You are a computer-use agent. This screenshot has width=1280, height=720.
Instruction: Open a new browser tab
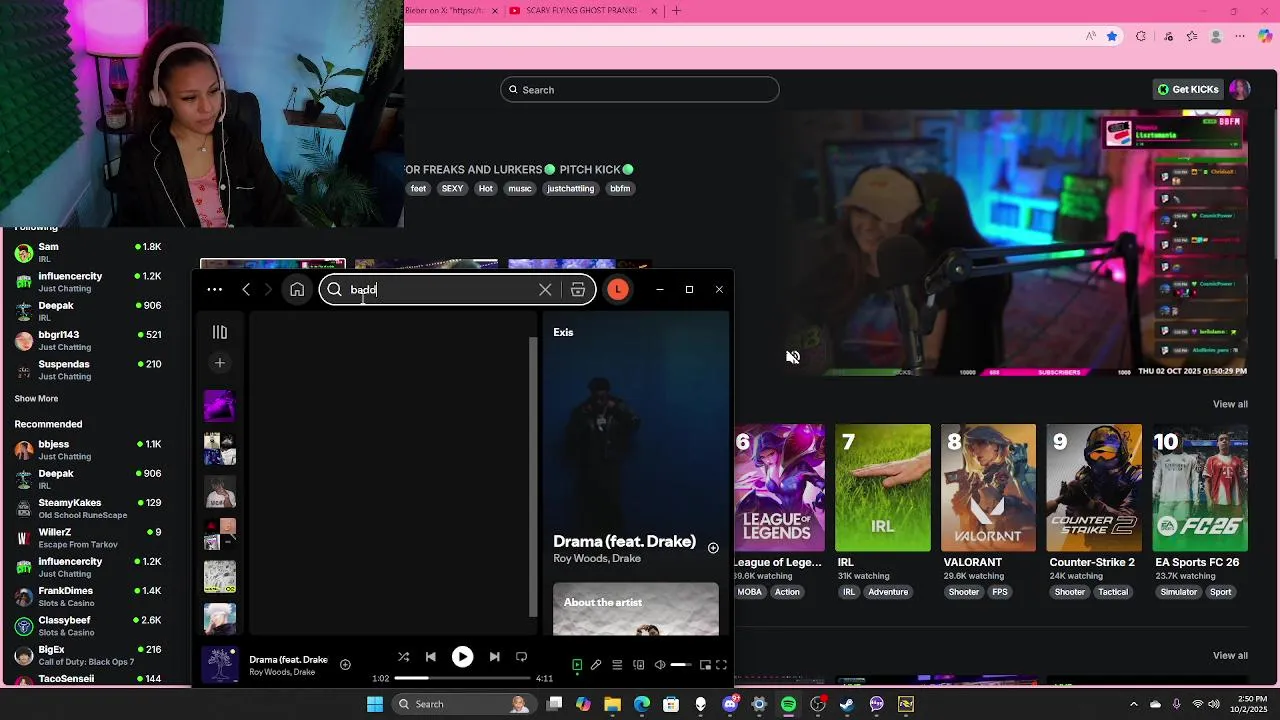point(677,11)
